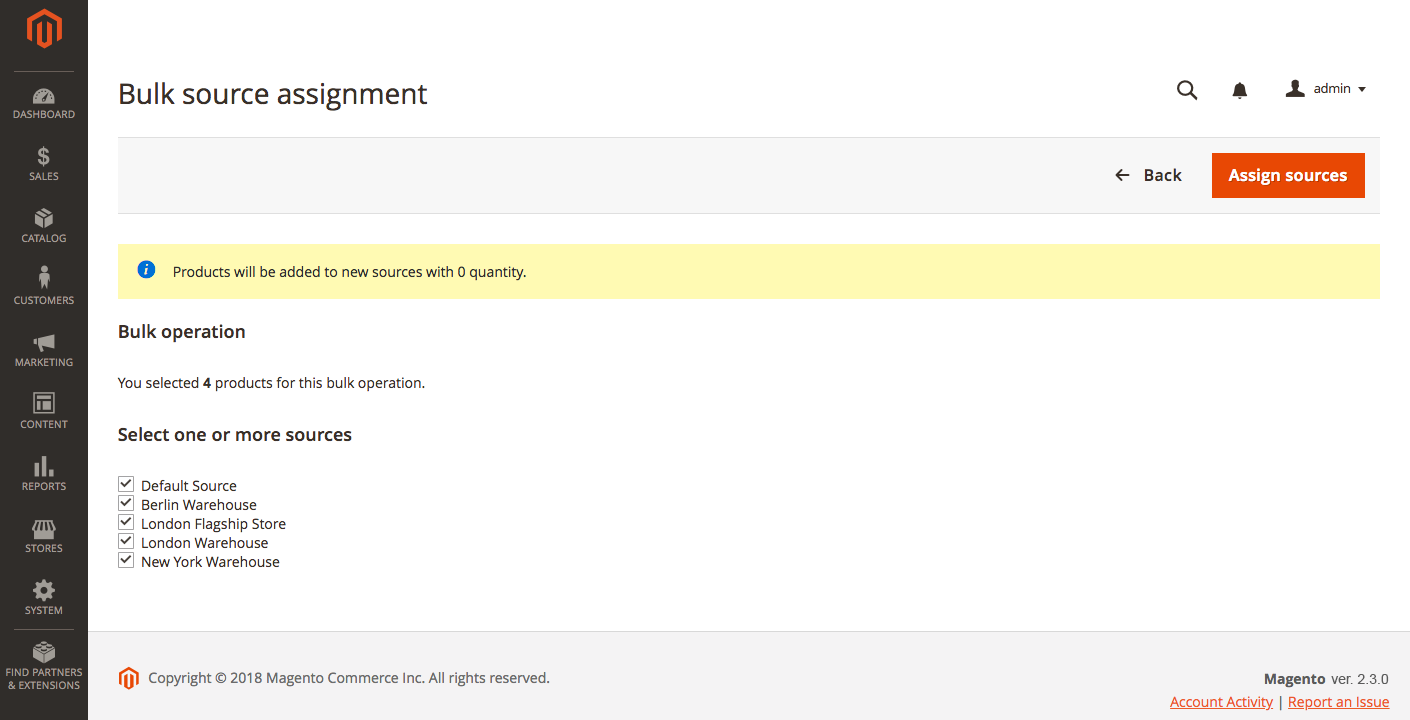
Task: Toggle the London Flagship Store checkbox
Action: coord(126,523)
